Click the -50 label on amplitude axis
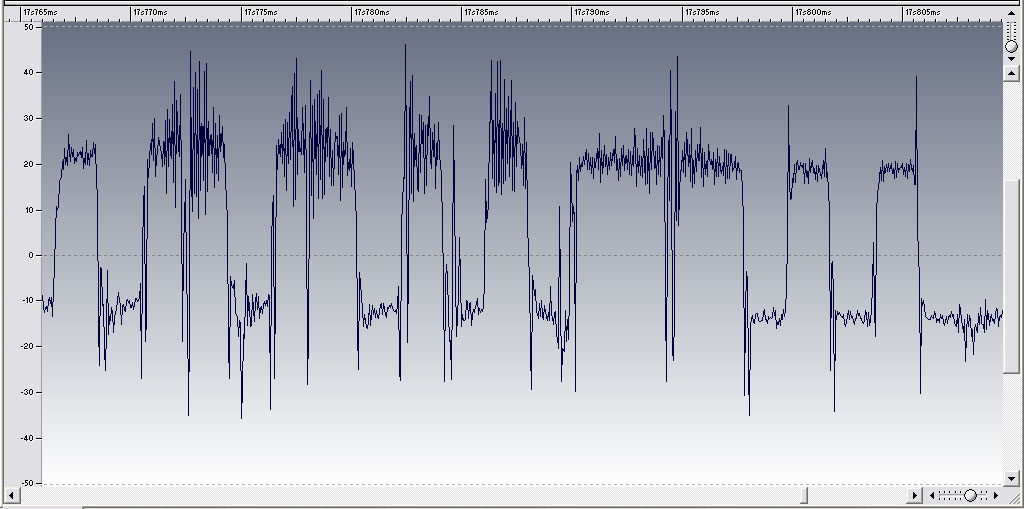This screenshot has height=509, width=1024. point(27,483)
